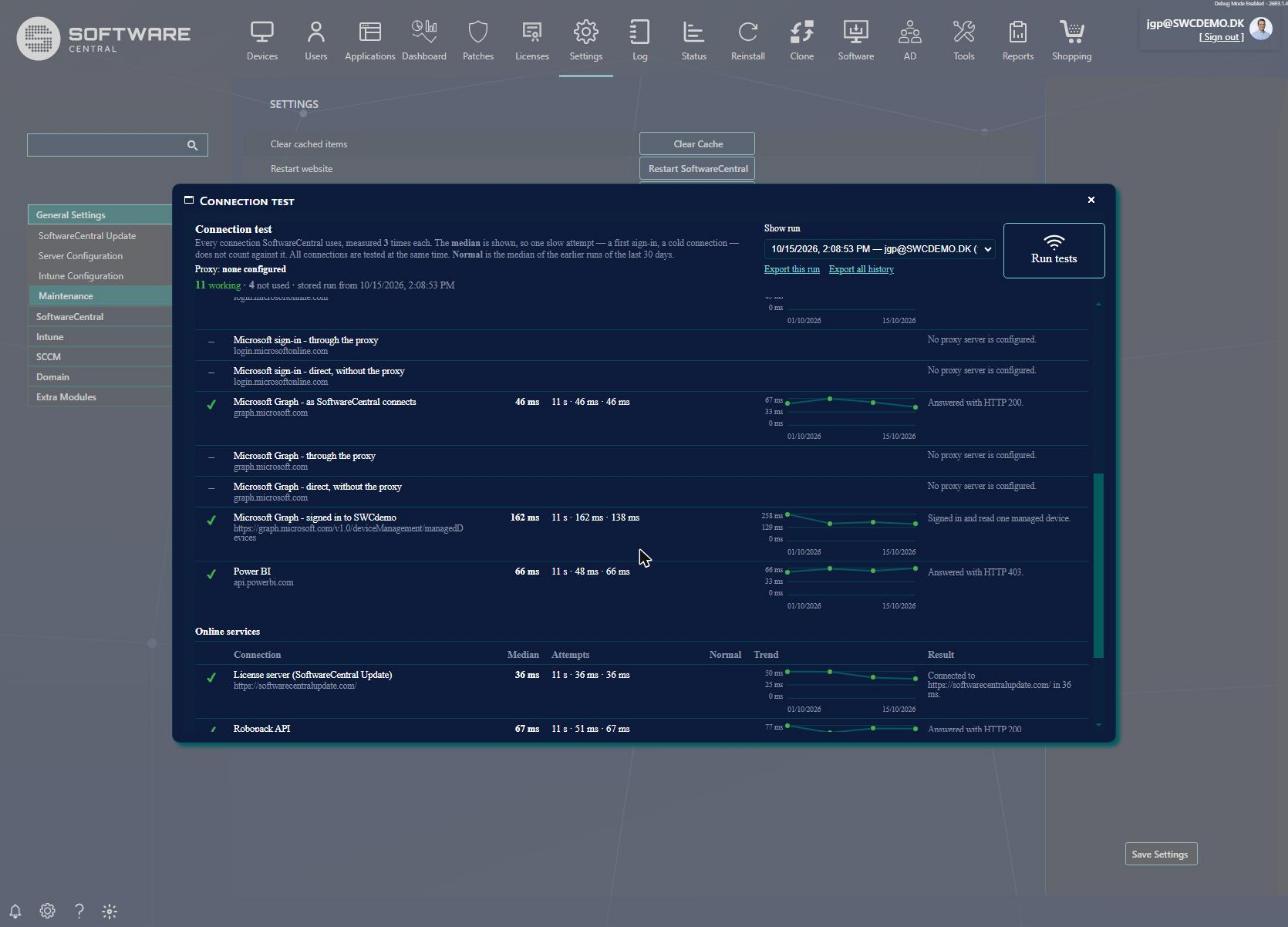This screenshot has height=927, width=1288.
Task: Click 'Microsoft Graph - direct, without the proxy' row
Action: tap(641, 491)
